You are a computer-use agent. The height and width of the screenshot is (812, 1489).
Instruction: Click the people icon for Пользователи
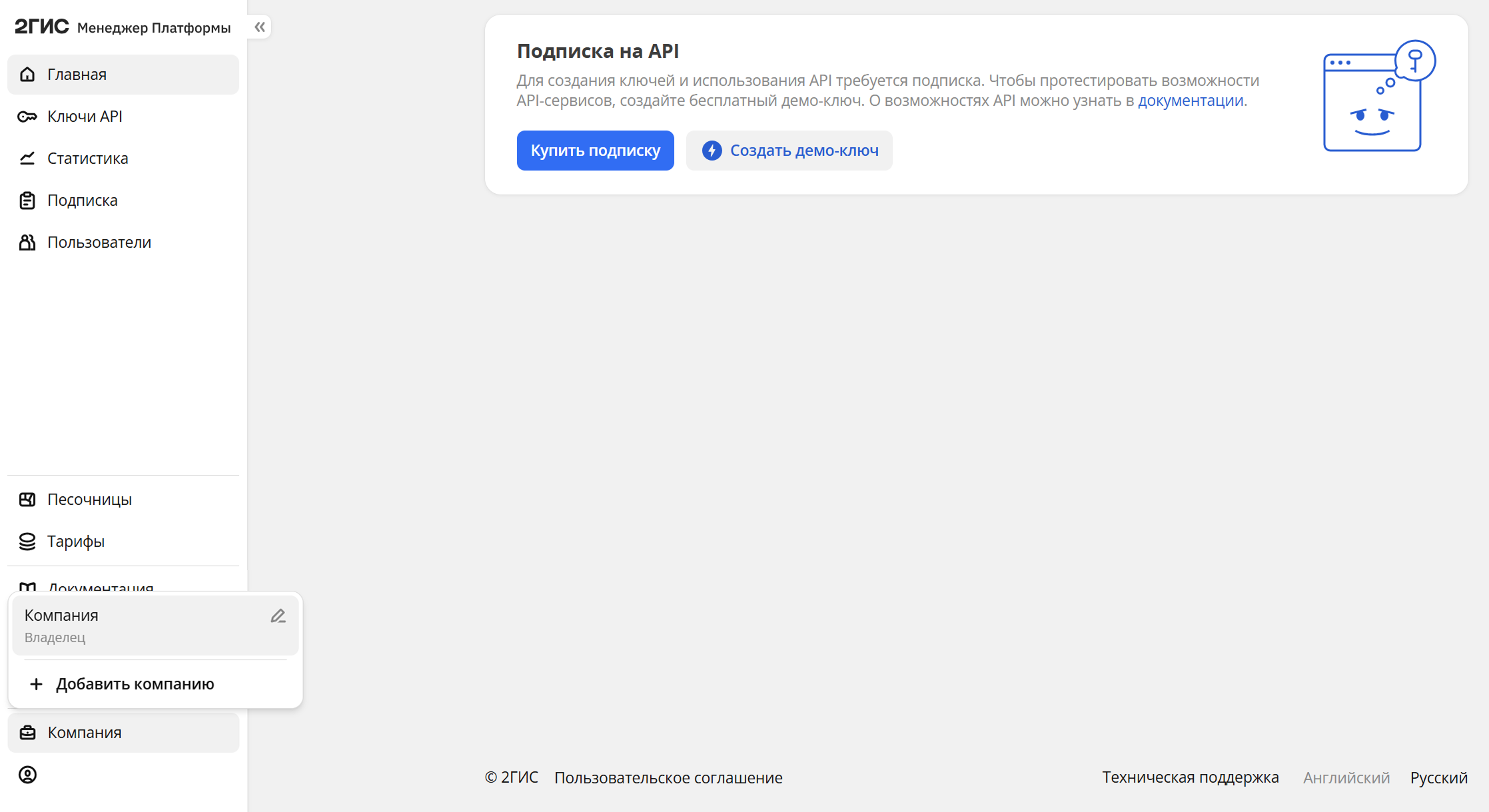27,242
